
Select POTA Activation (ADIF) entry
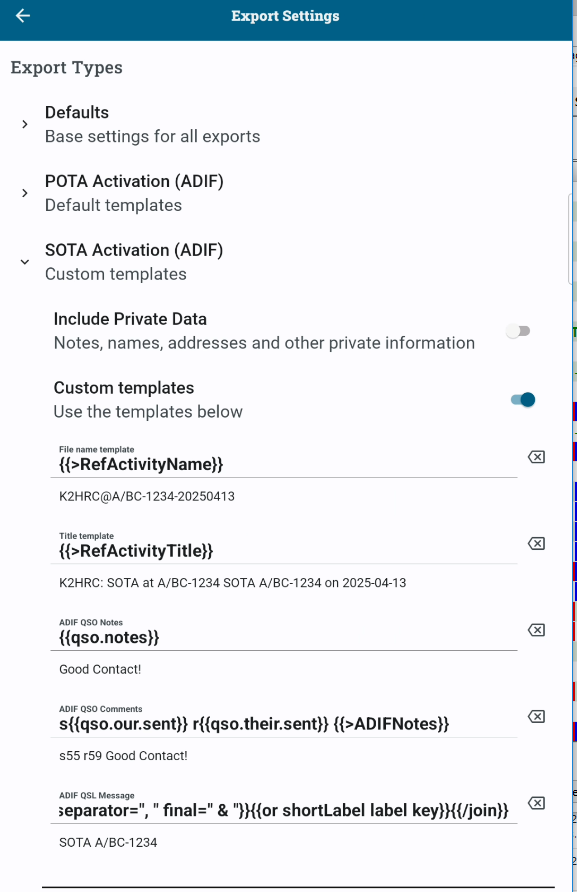tap(286, 193)
